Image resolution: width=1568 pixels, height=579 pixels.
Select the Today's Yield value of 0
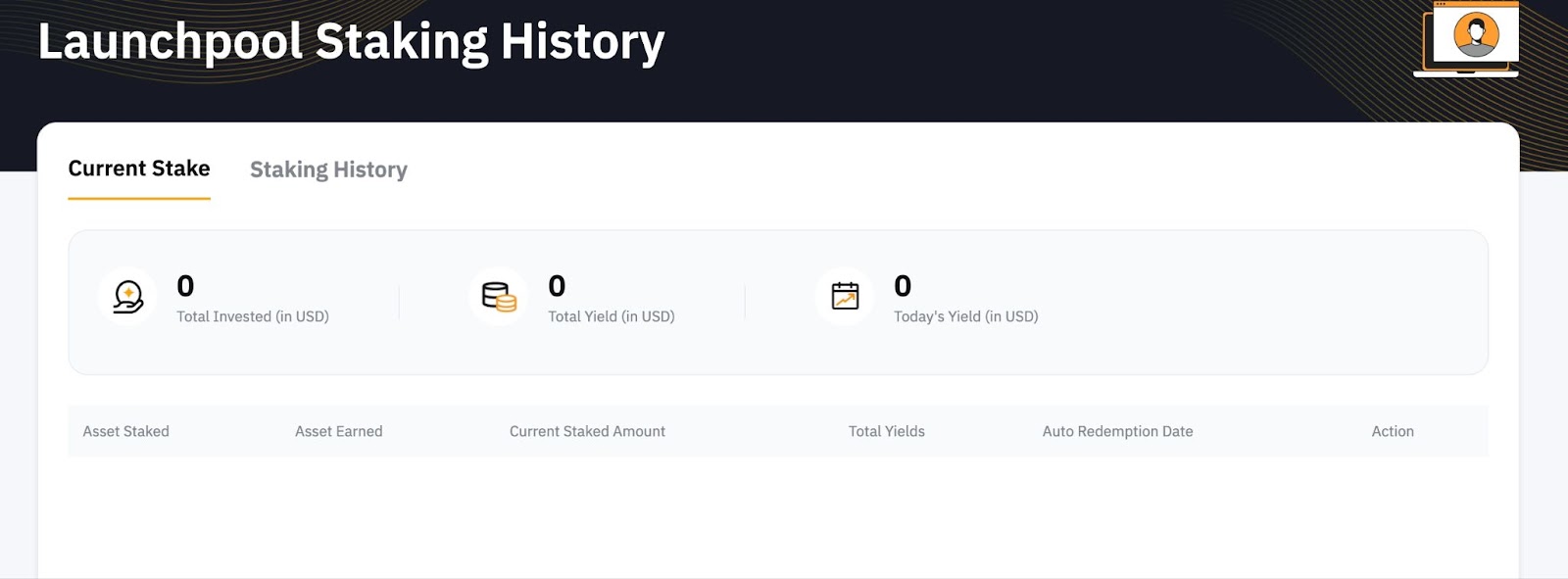903,286
